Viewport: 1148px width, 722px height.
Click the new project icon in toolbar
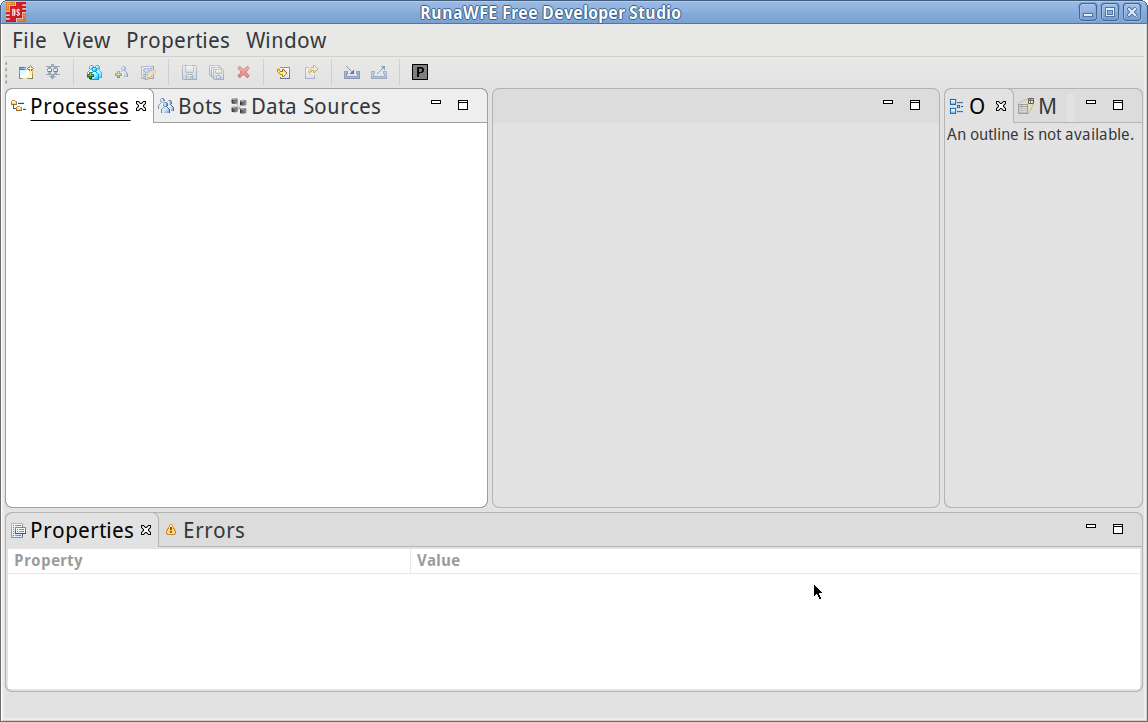click(26, 72)
